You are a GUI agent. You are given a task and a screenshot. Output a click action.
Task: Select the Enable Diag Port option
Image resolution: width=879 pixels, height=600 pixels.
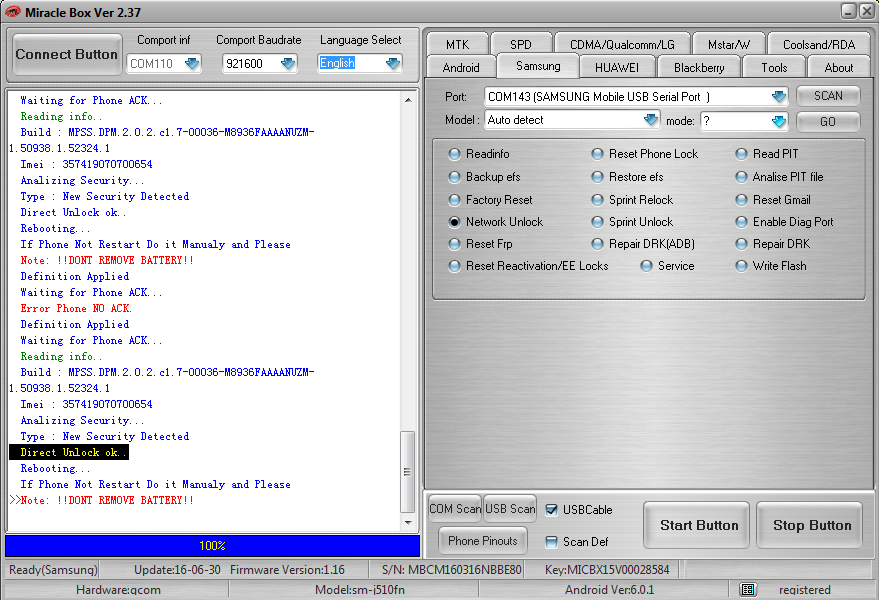(x=742, y=222)
